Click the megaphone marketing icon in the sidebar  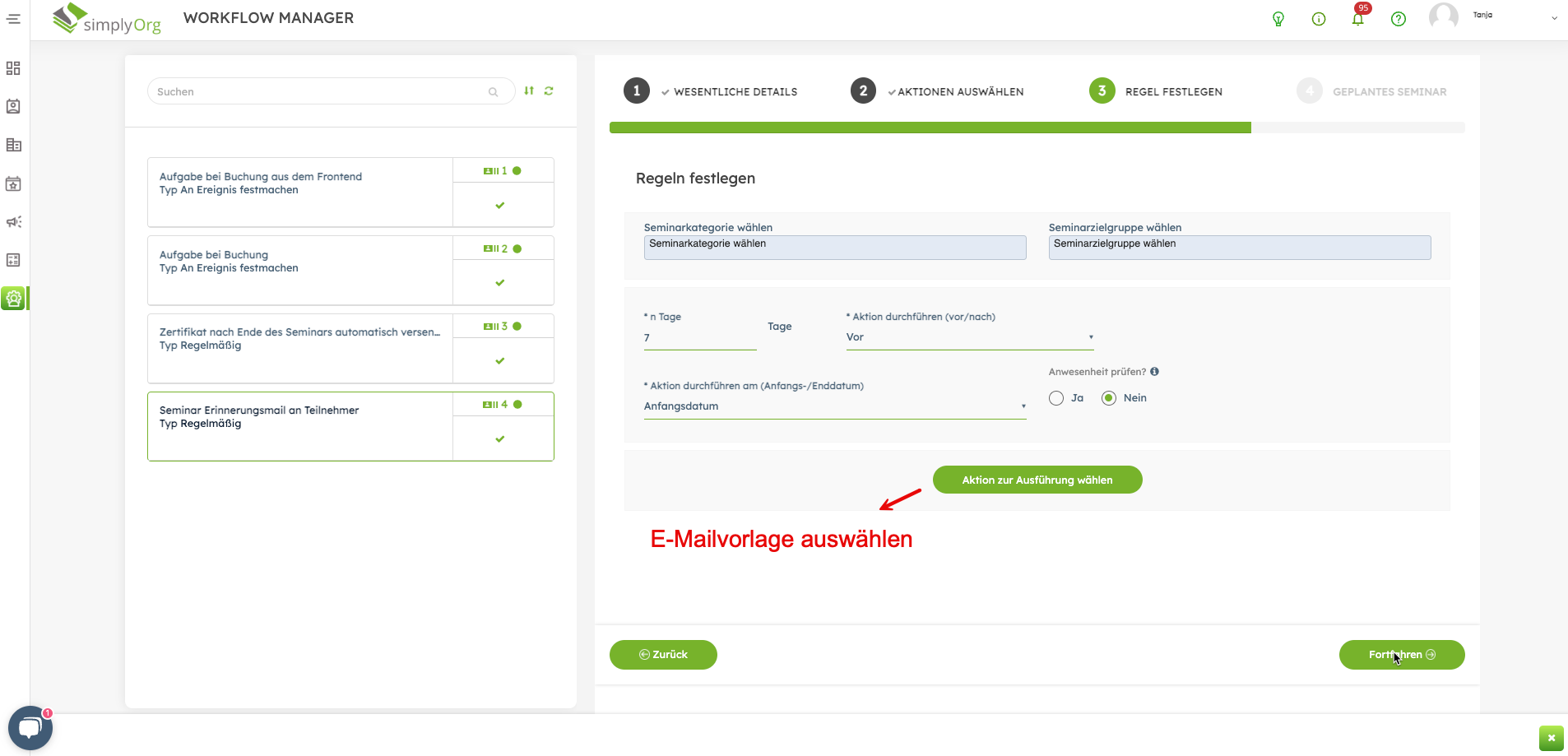click(13, 222)
